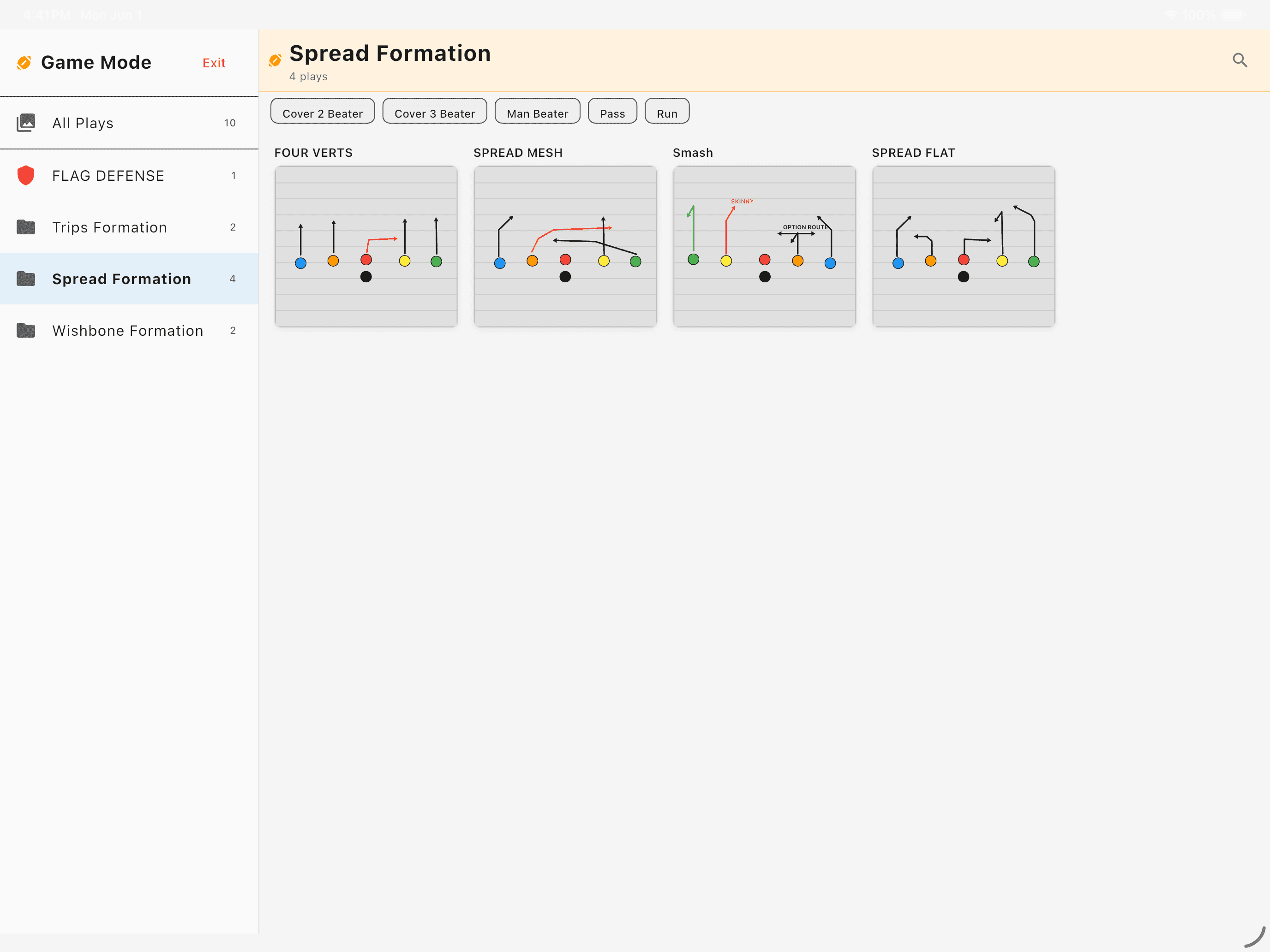The width and height of the screenshot is (1270, 952).
Task: Click the red shield FLAG DEFENSE icon
Action: tap(26, 176)
